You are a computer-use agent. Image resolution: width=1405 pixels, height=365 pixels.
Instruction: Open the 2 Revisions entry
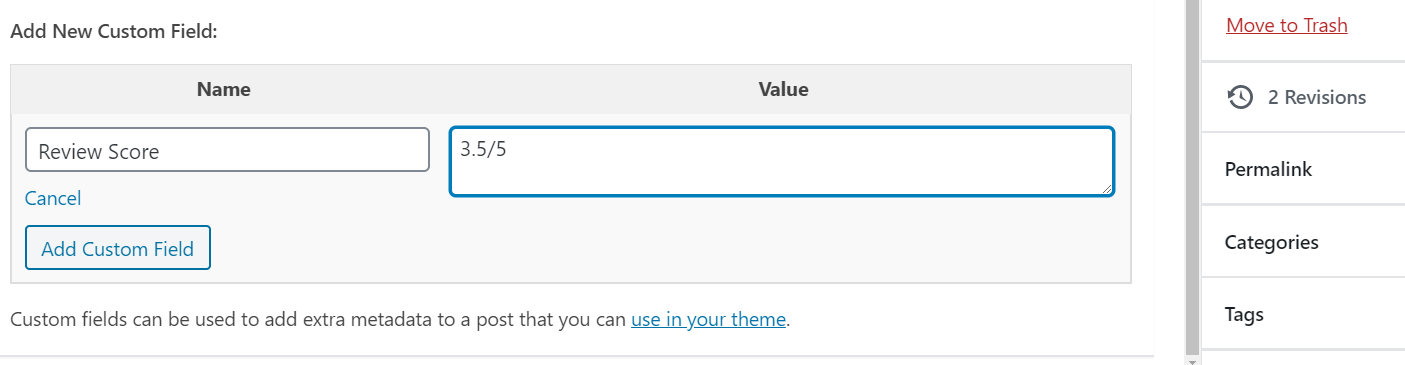pos(1316,97)
